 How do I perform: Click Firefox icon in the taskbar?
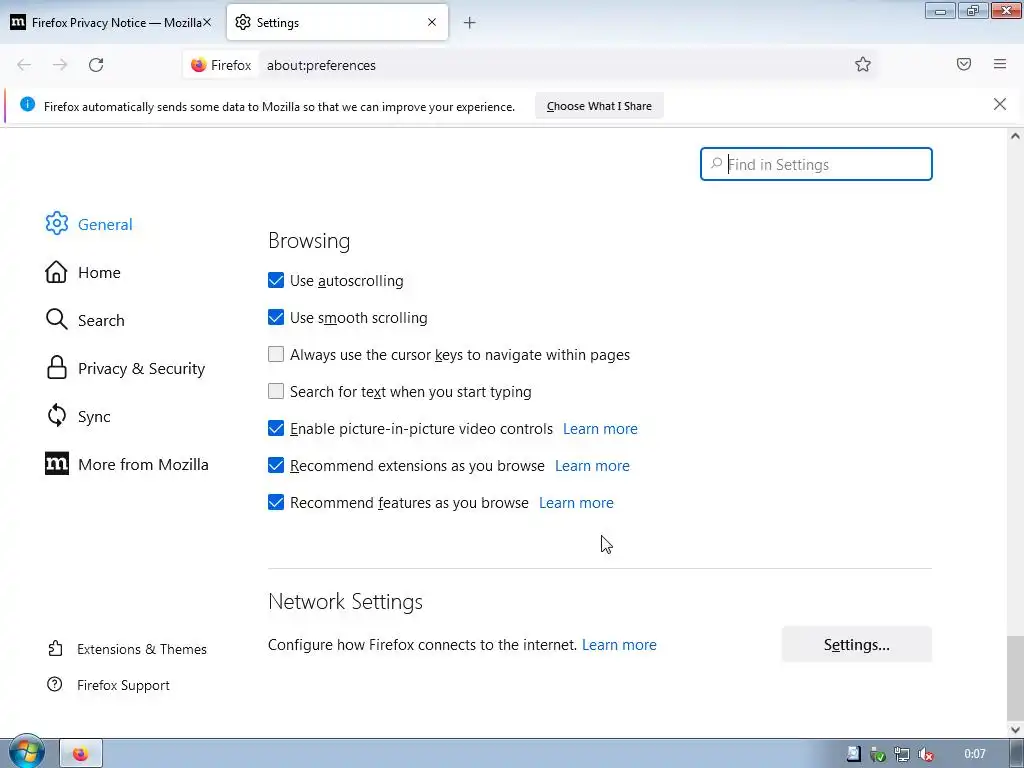click(80, 754)
